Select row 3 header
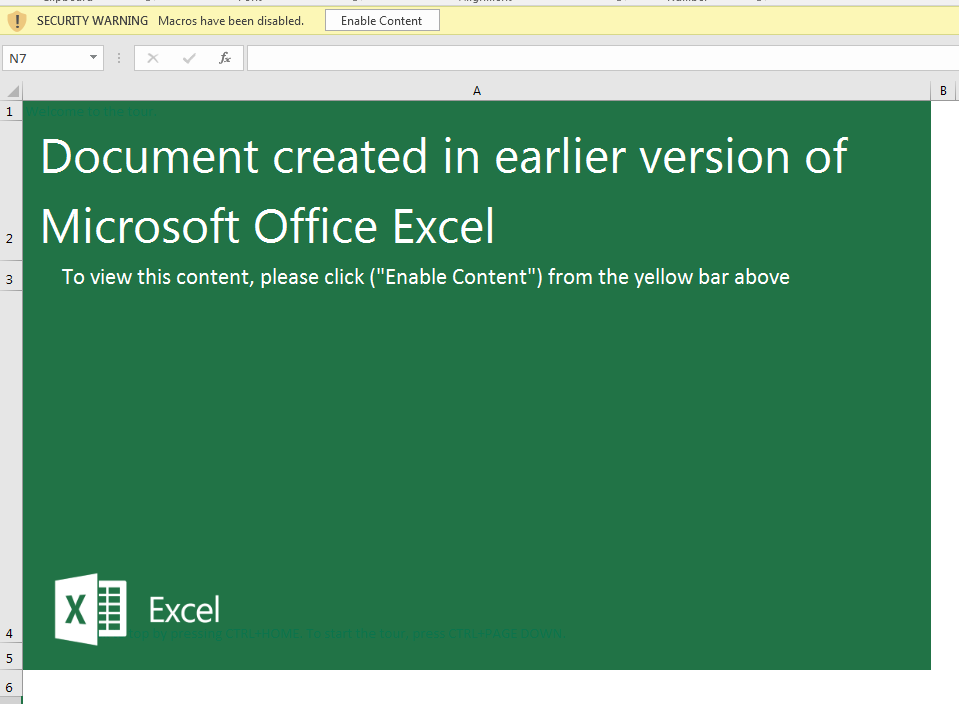This screenshot has height=704, width=959. pyautogui.click(x=10, y=276)
